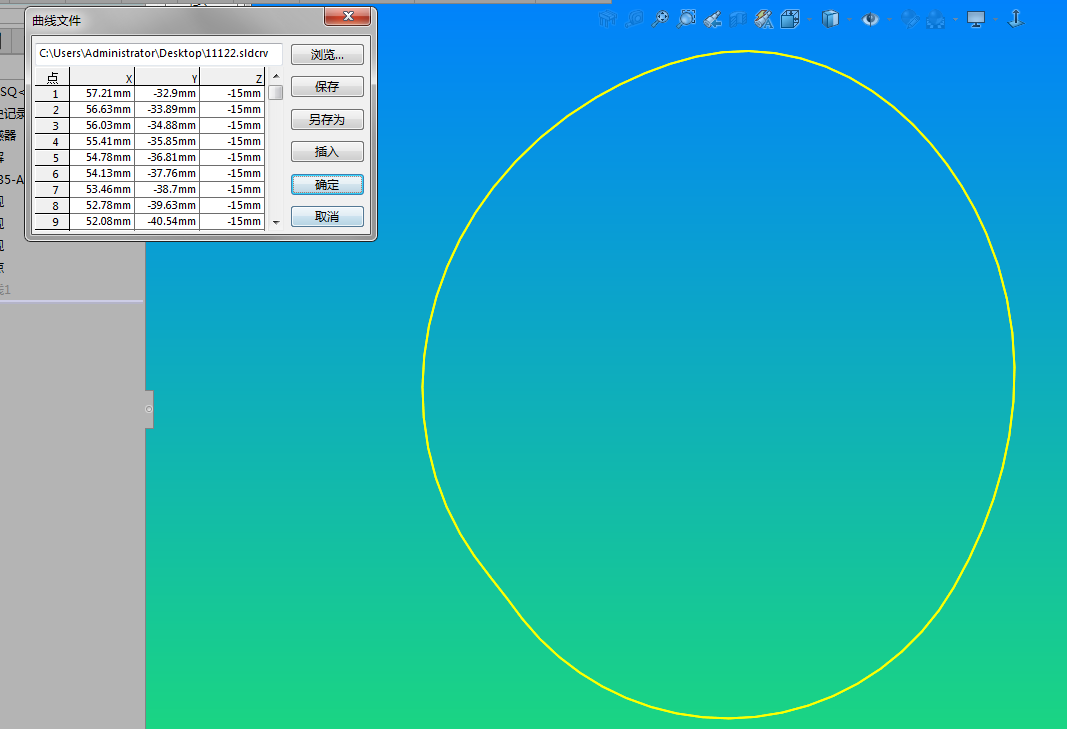This screenshot has height=729, width=1067.
Task: Select row header 1 in point table
Action: point(52,93)
